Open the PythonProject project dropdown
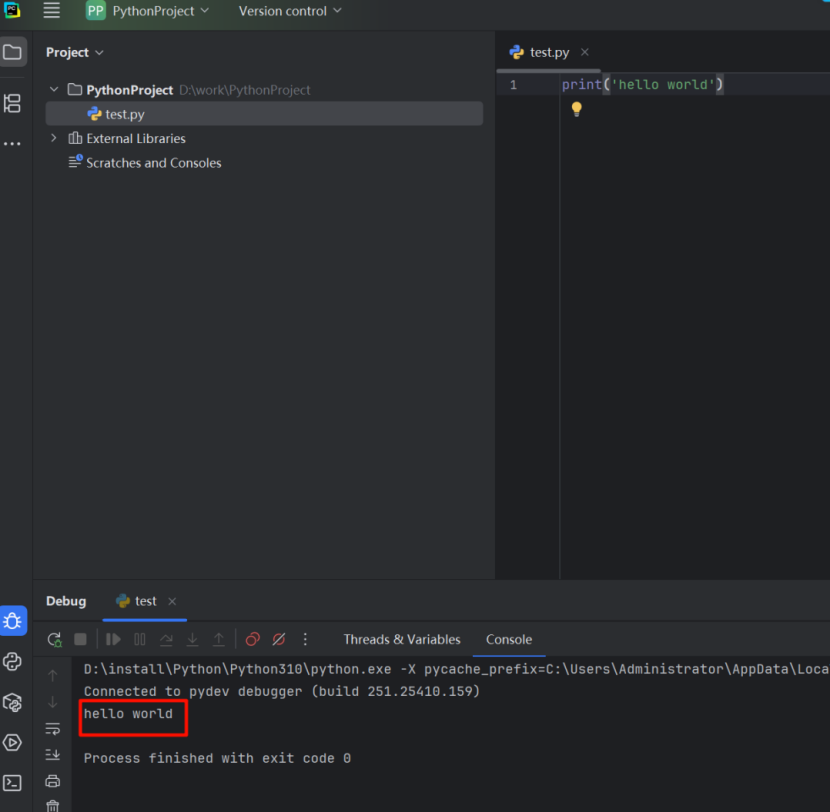830x812 pixels. 148,11
